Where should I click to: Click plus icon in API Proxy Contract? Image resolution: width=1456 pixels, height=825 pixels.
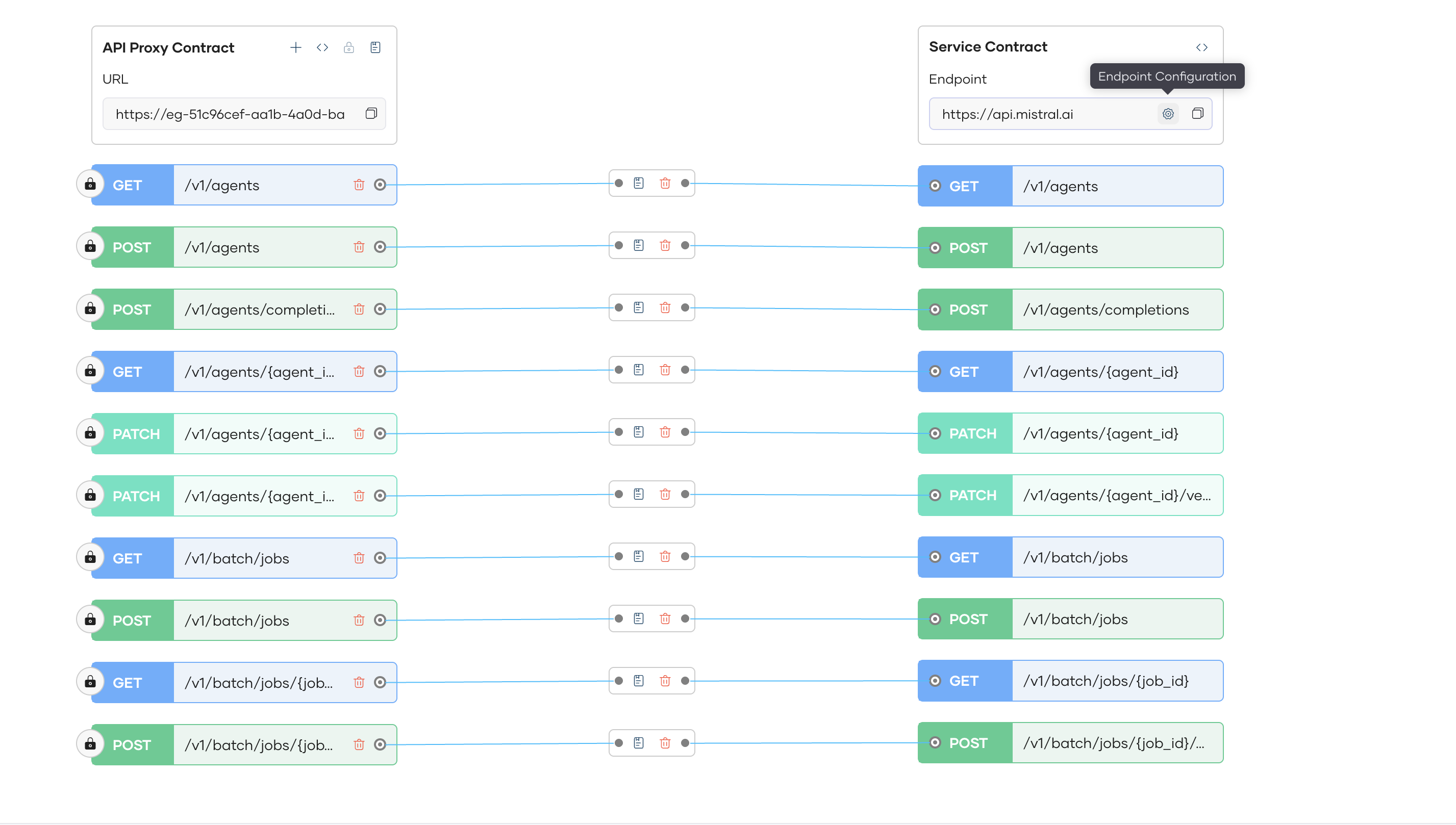coord(295,47)
